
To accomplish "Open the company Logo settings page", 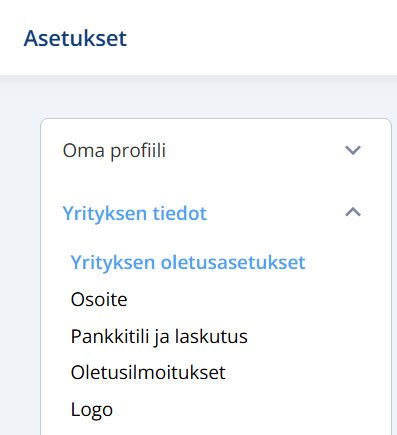I will [x=92, y=410].
